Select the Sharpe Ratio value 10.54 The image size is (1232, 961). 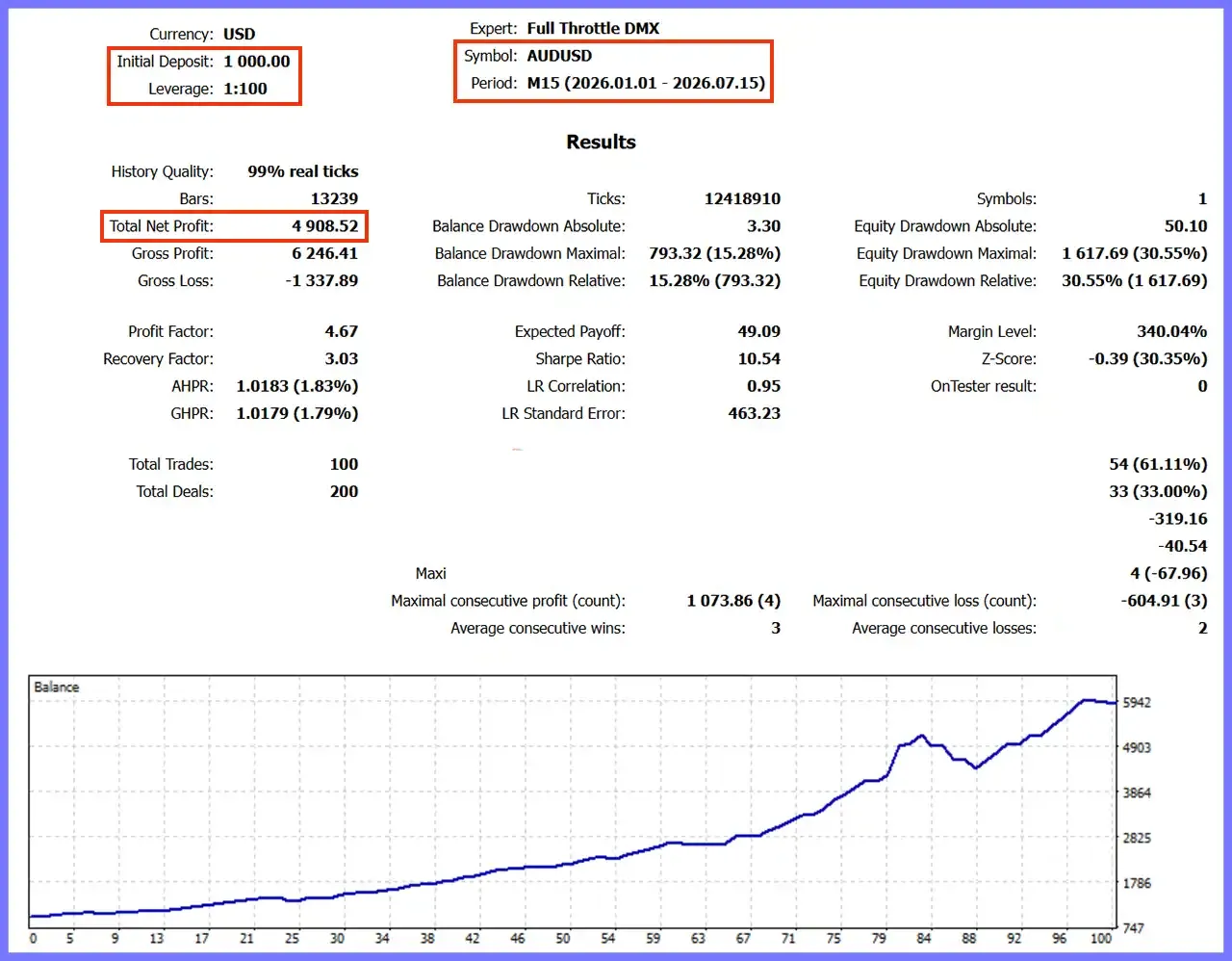(758, 358)
